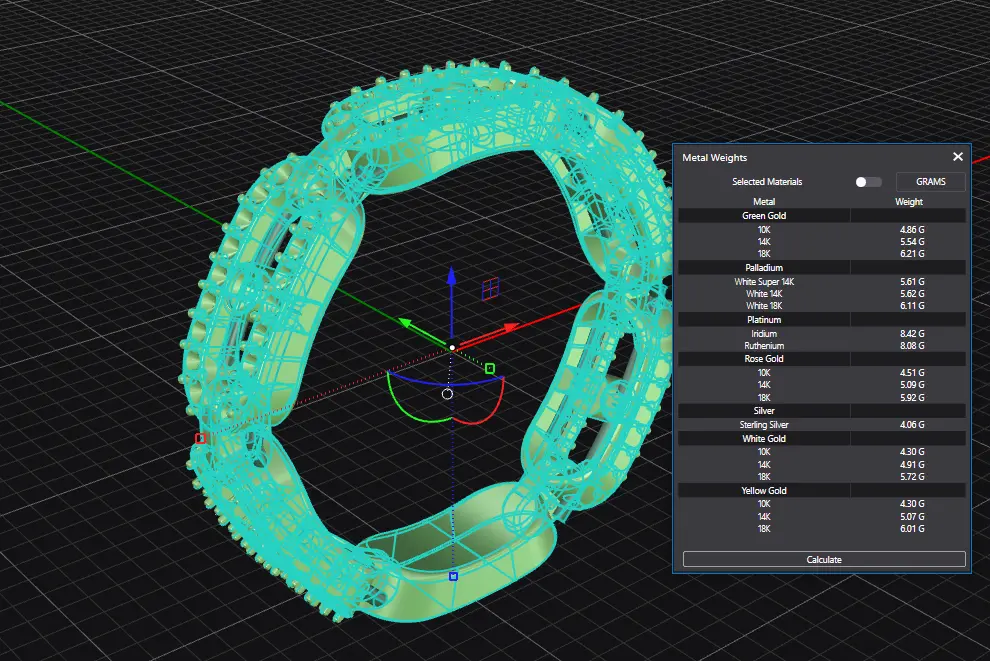
Task: Click the green Y-axis gizmo arrow
Action: 406,323
